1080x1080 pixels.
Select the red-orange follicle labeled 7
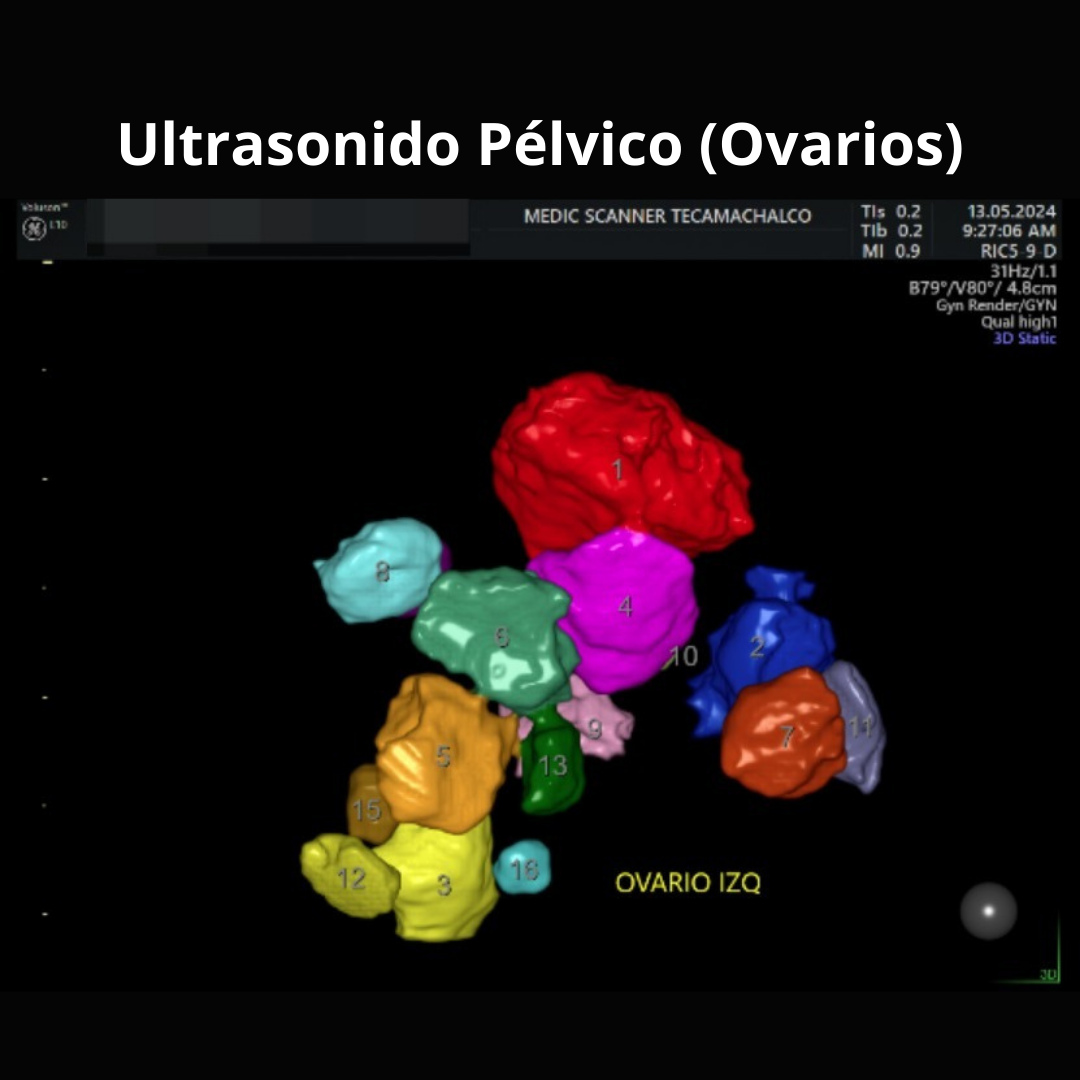pyautogui.click(x=784, y=737)
